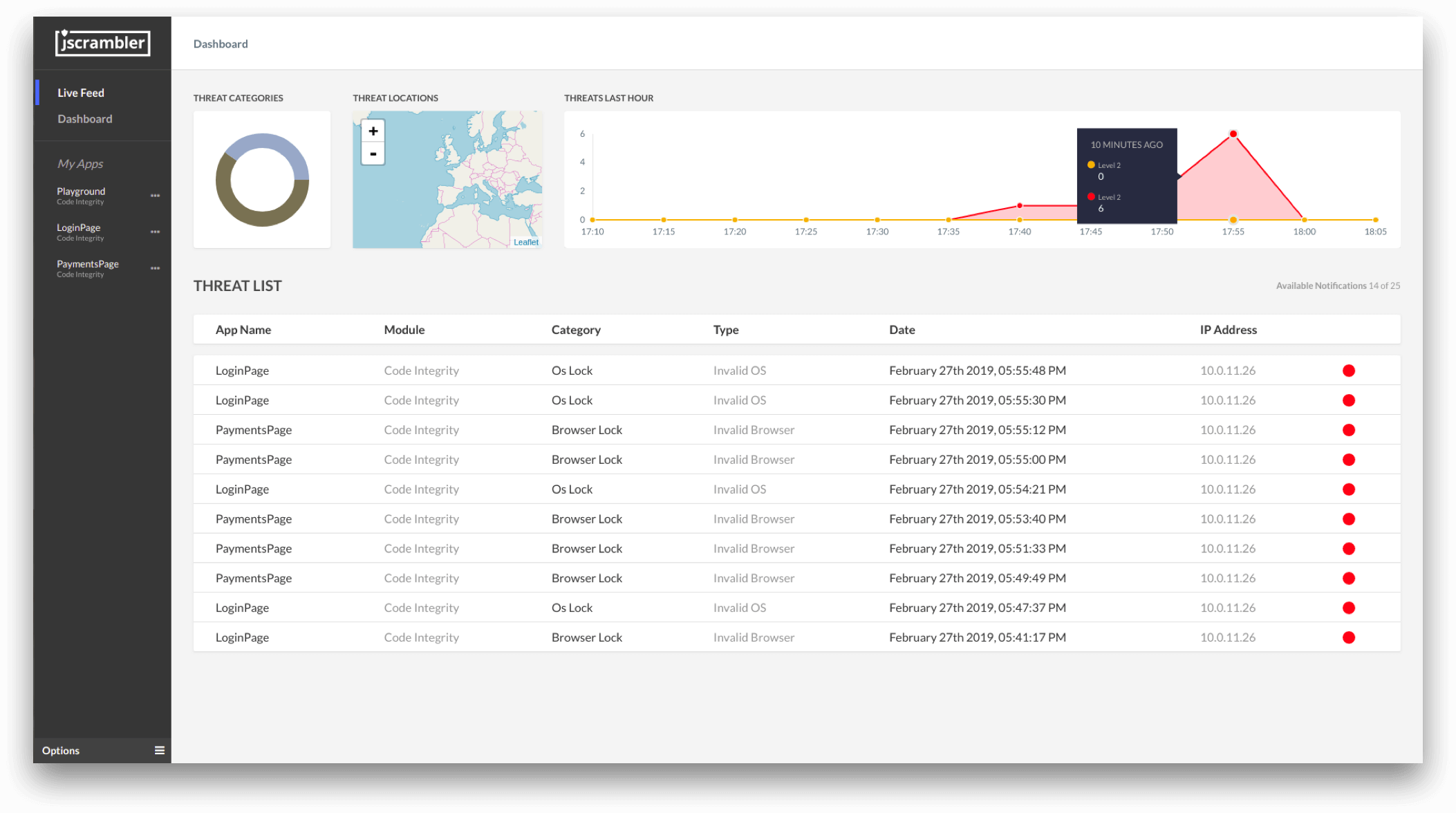Sort the threat list by Date column

(902, 330)
